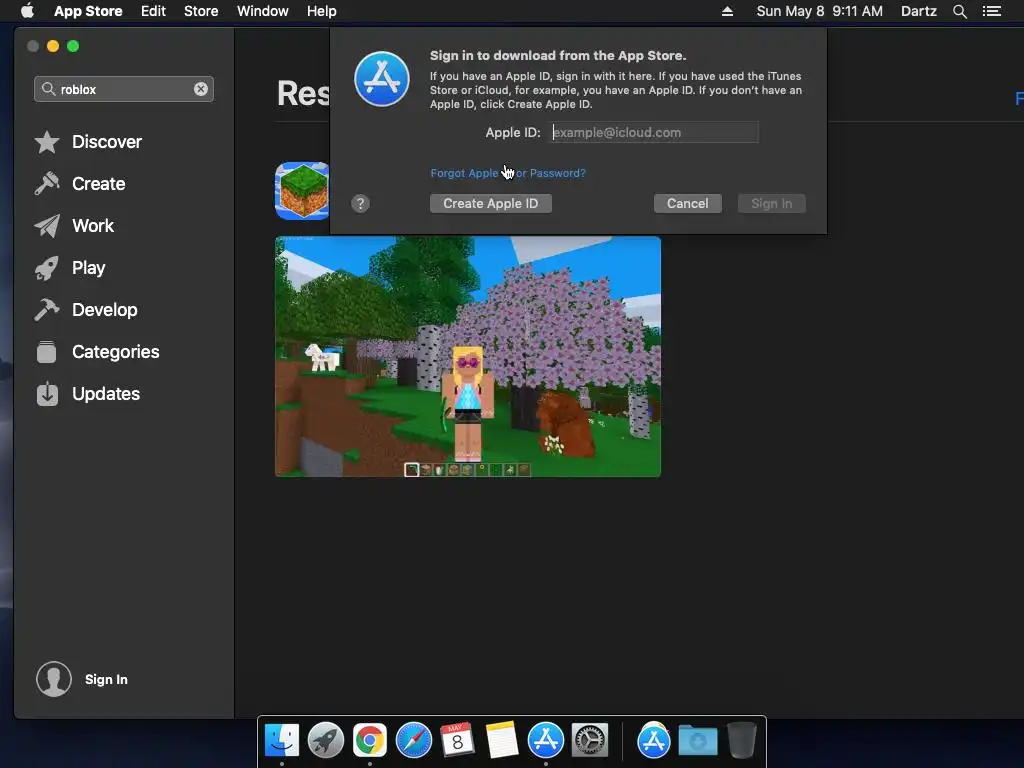1024x768 pixels.
Task: Open the Trash in the Dock
Action: [742, 741]
